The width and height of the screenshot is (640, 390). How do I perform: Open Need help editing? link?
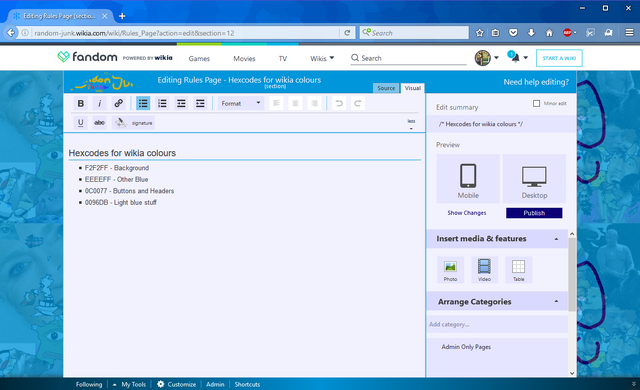point(536,82)
